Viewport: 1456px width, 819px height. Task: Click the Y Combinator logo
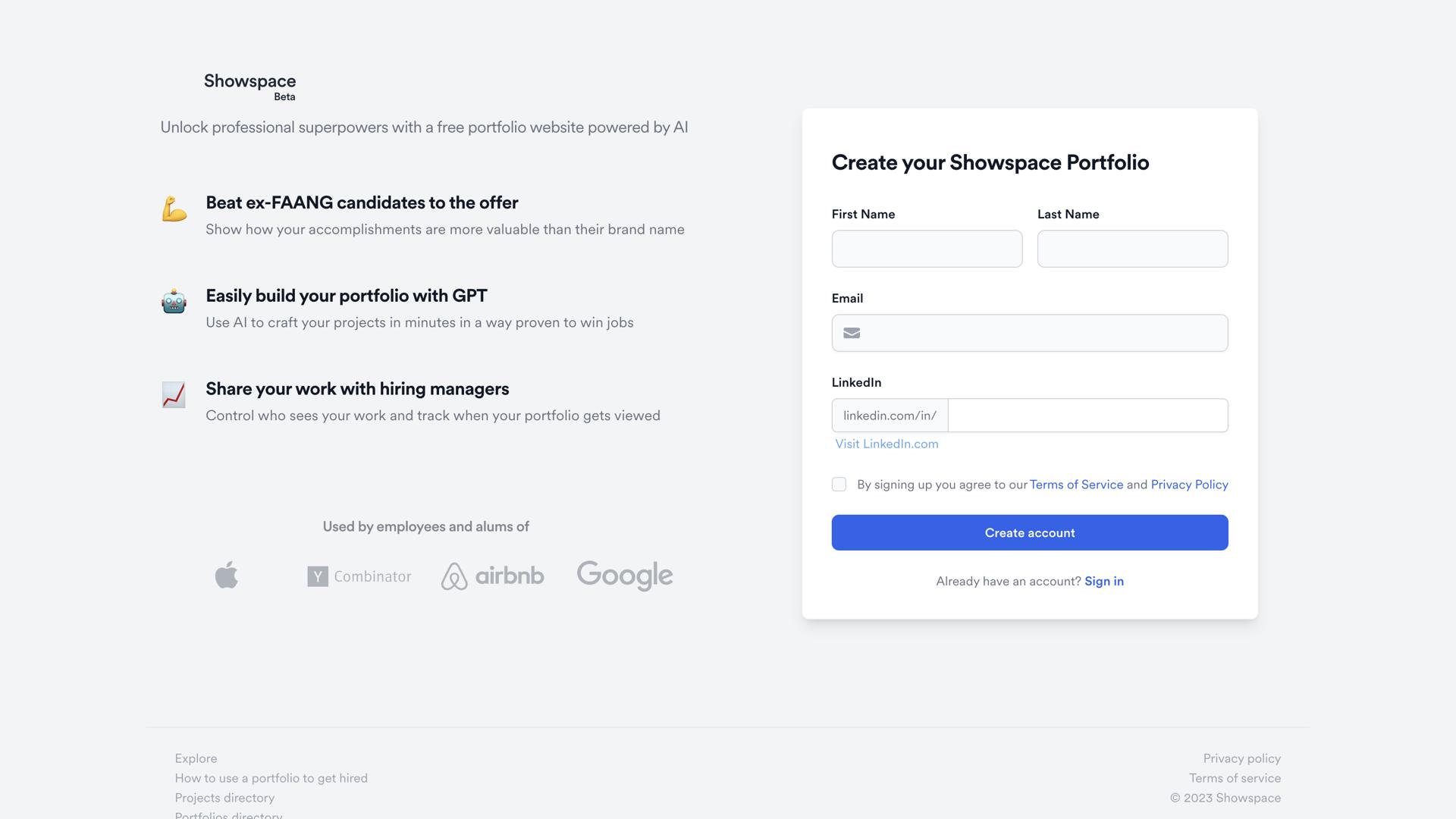pyautogui.click(x=359, y=576)
